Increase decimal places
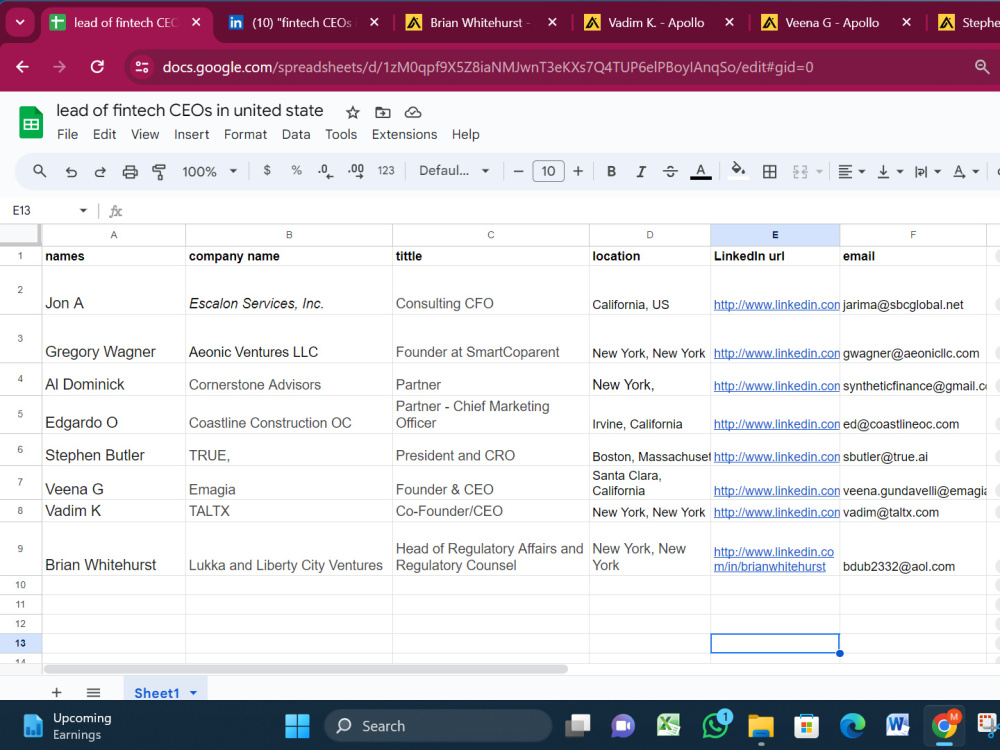The width and height of the screenshot is (1000, 750). (x=356, y=171)
